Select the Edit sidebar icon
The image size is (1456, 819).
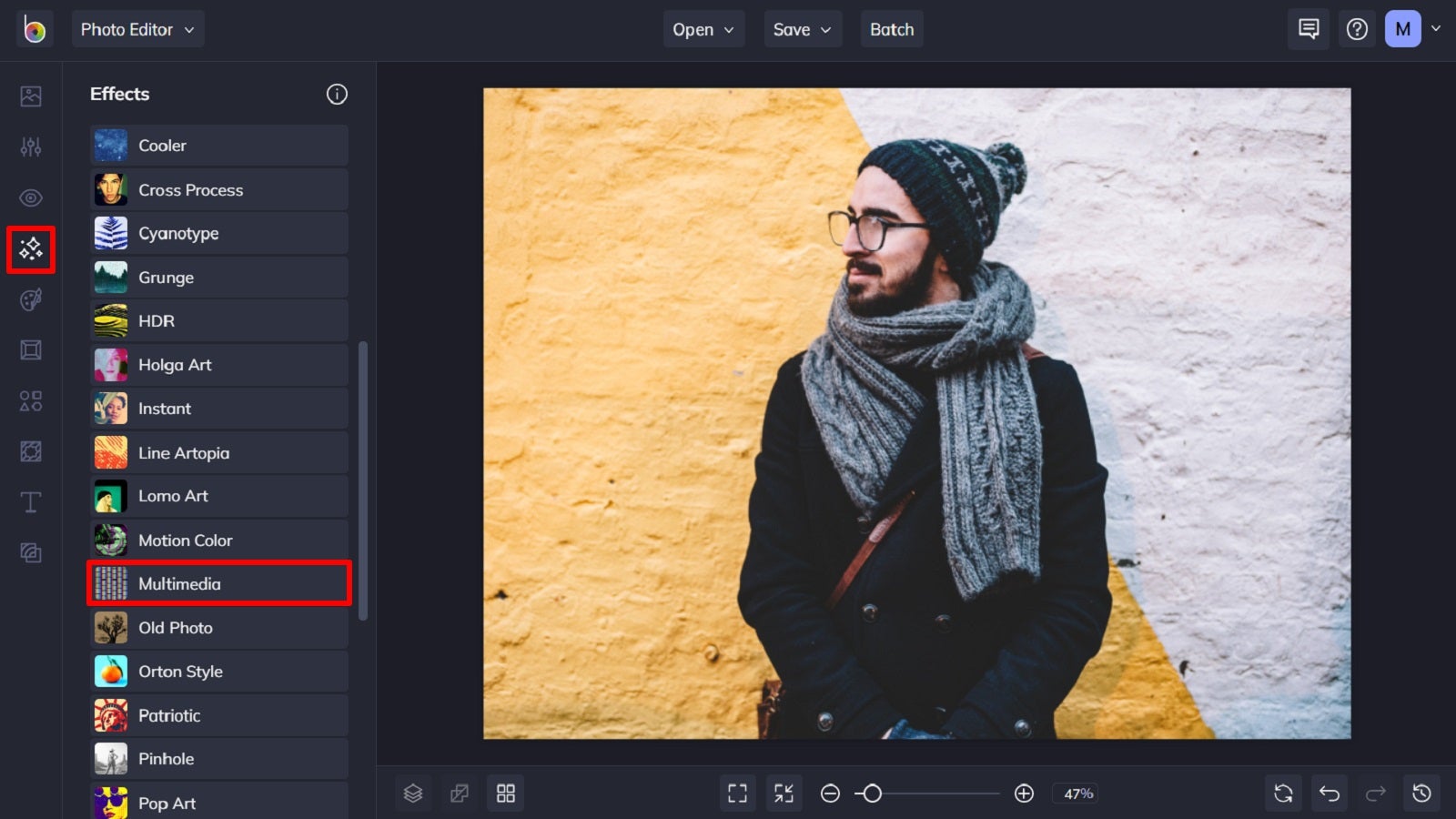(31, 95)
